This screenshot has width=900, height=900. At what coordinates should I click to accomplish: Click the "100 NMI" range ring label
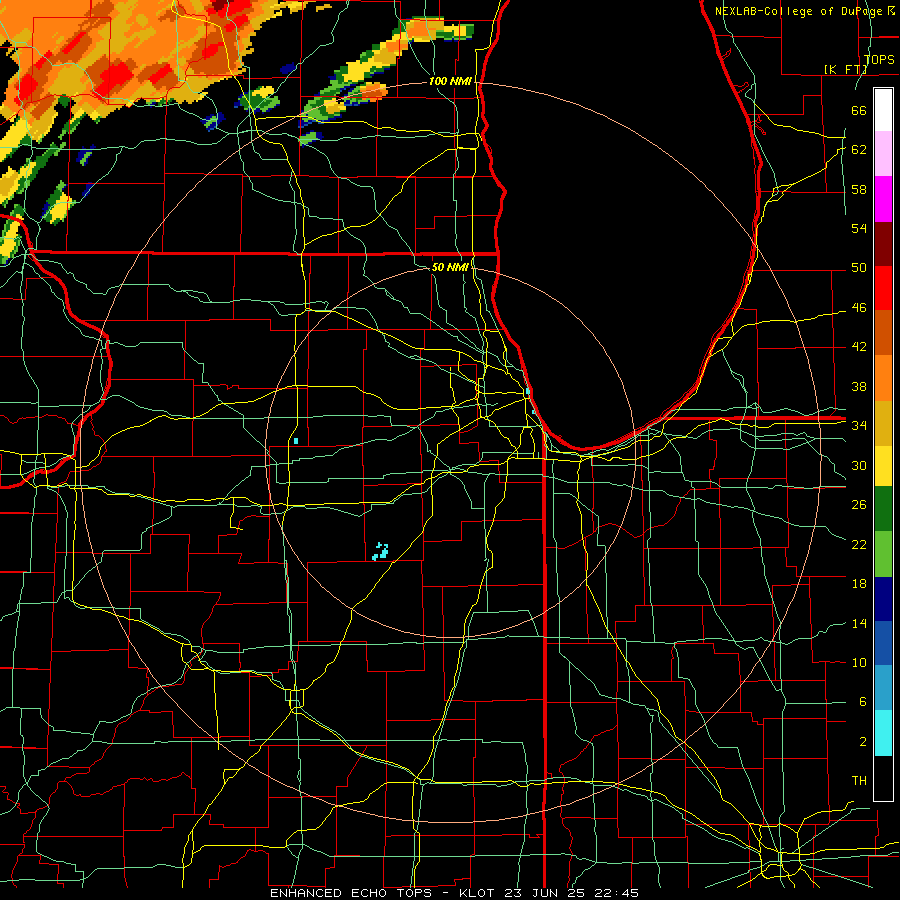point(450,81)
